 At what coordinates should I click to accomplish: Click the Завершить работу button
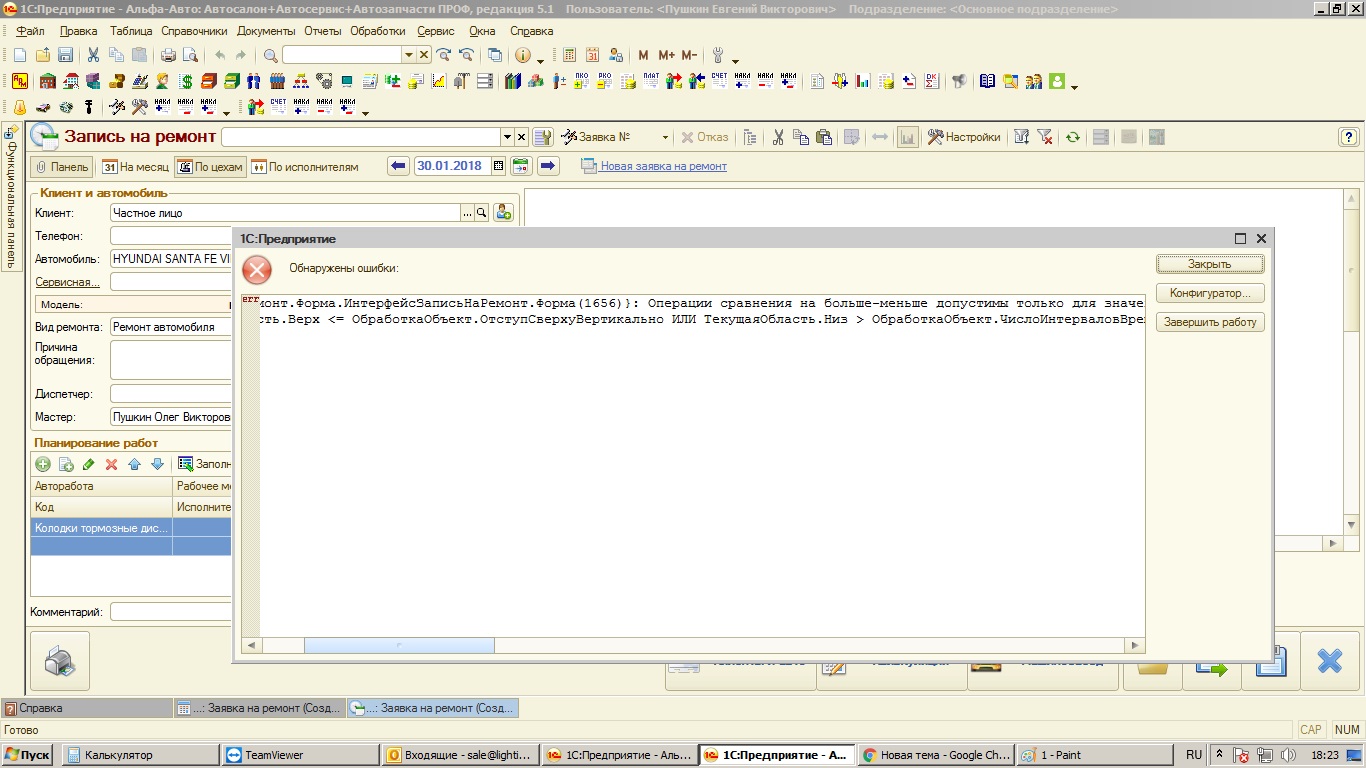pos(1210,322)
